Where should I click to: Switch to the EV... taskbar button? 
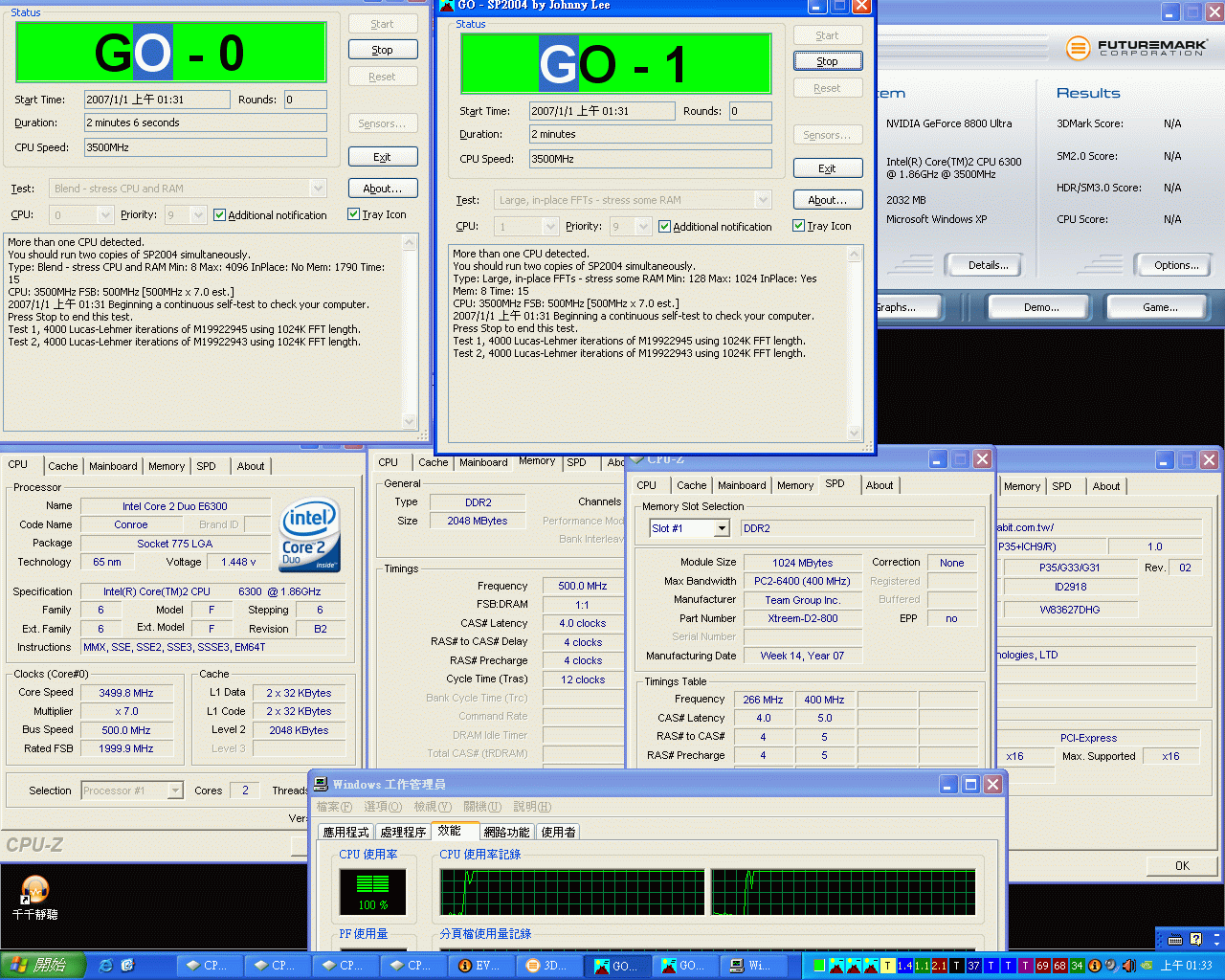click(481, 965)
